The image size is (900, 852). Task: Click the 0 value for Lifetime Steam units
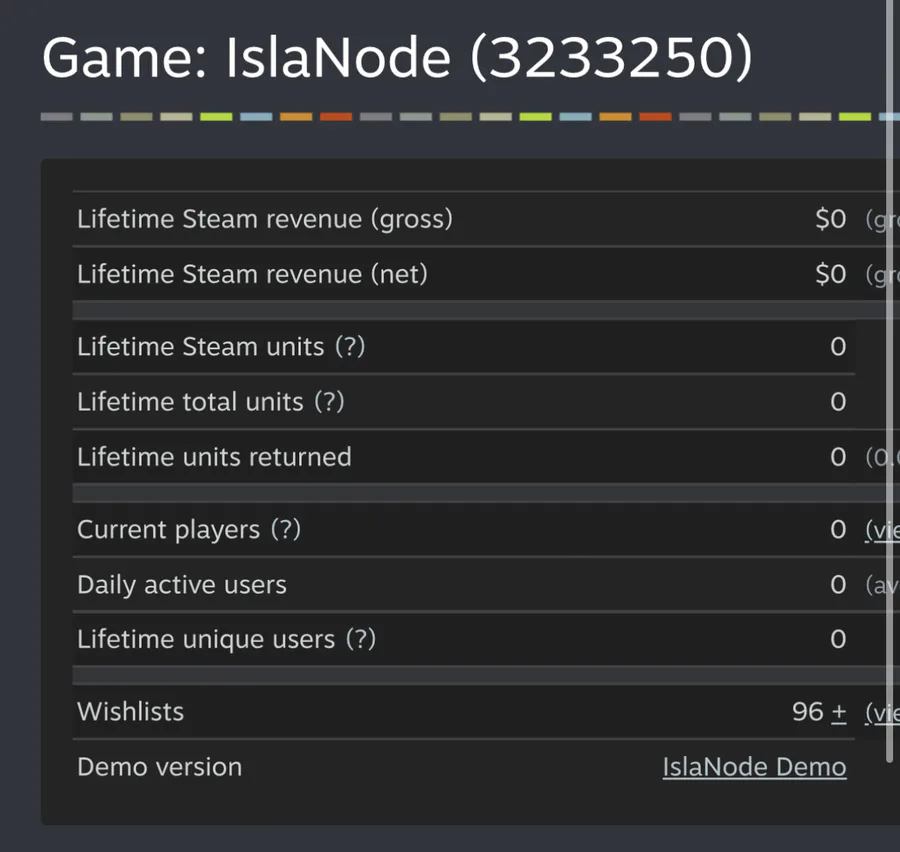[x=839, y=347]
